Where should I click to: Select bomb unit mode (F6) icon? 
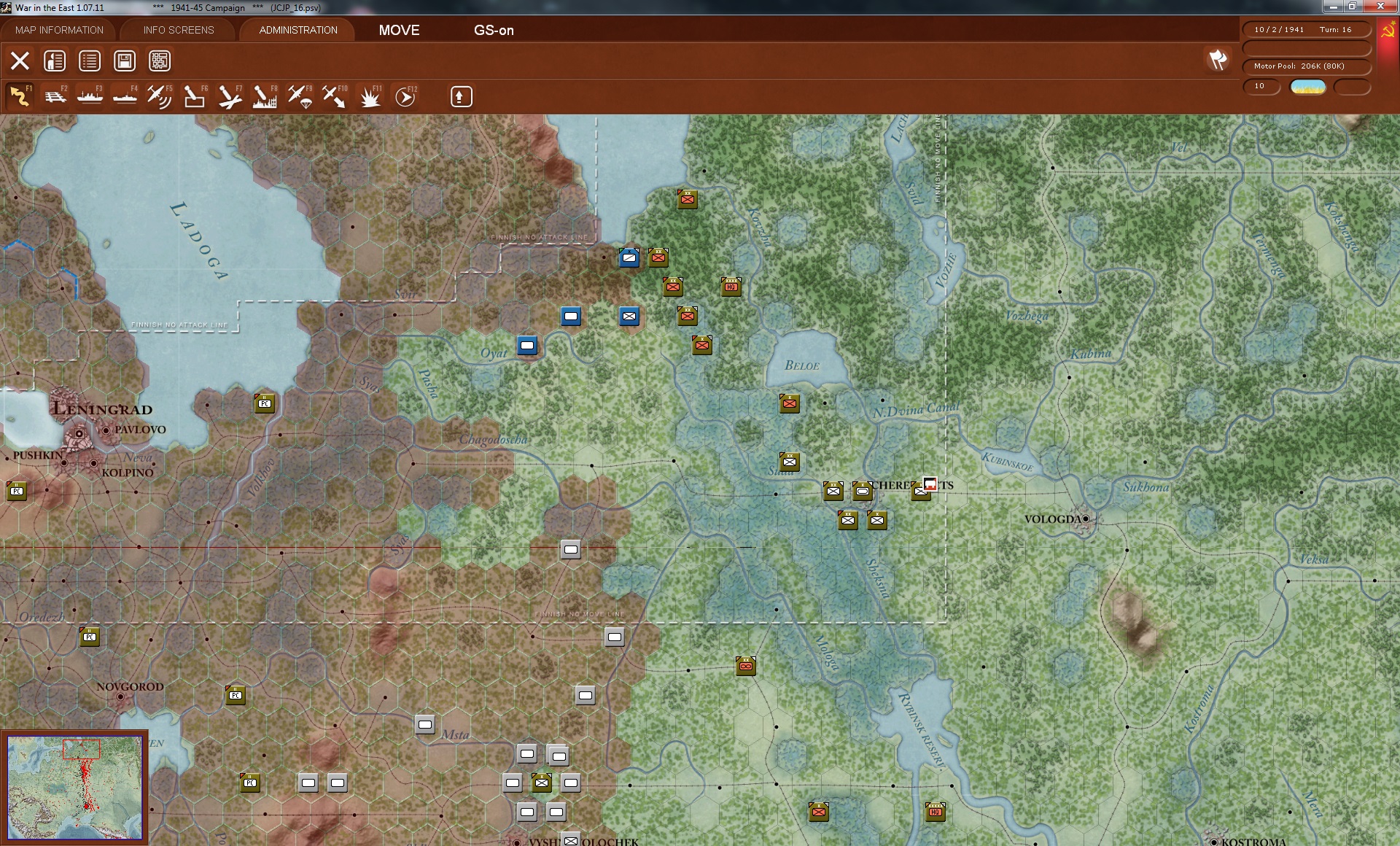(x=195, y=96)
